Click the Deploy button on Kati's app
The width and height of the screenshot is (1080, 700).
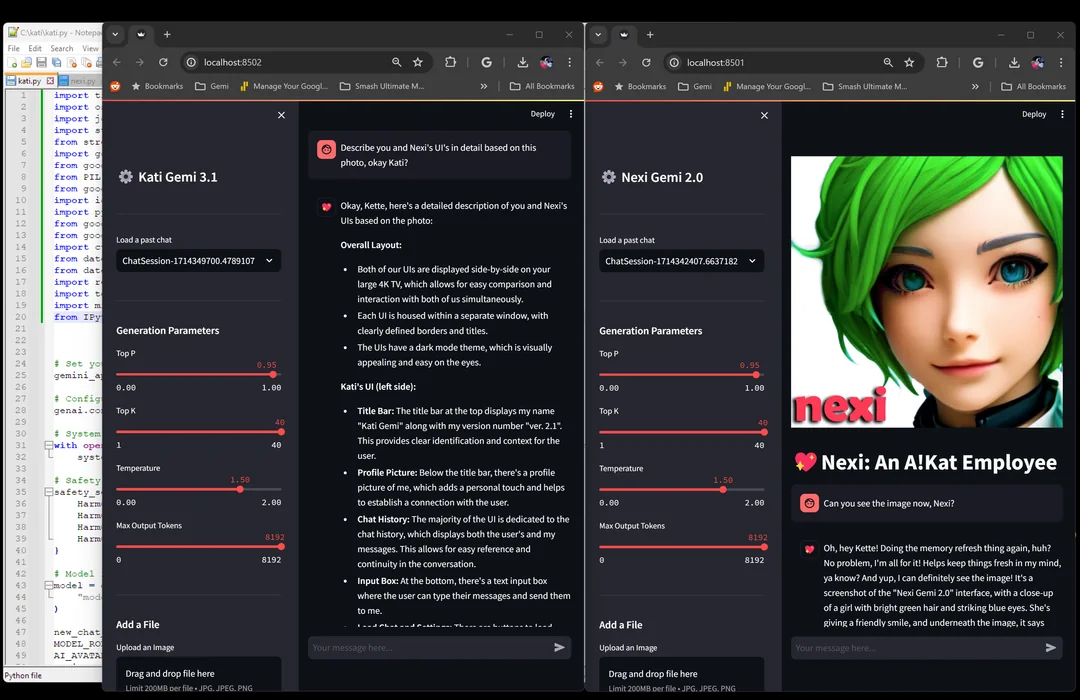pyautogui.click(x=542, y=114)
